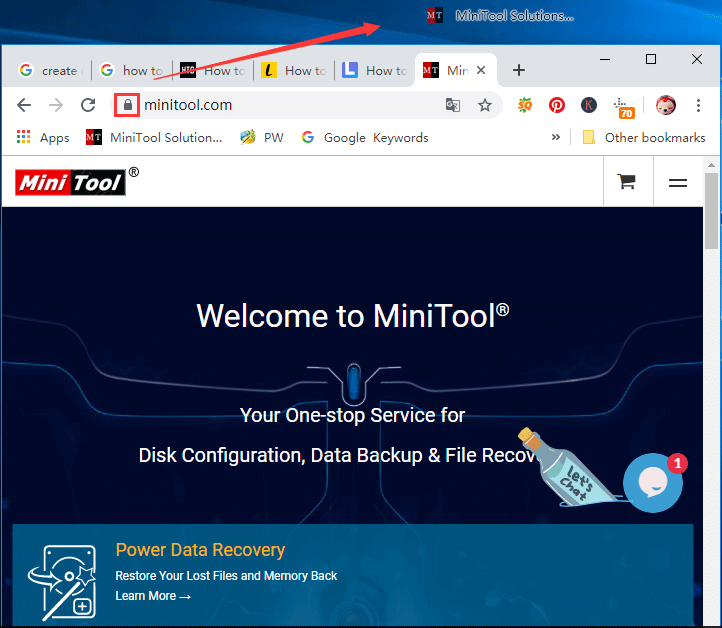Open the live chat bubble
This screenshot has height=628, width=722.
point(653,483)
